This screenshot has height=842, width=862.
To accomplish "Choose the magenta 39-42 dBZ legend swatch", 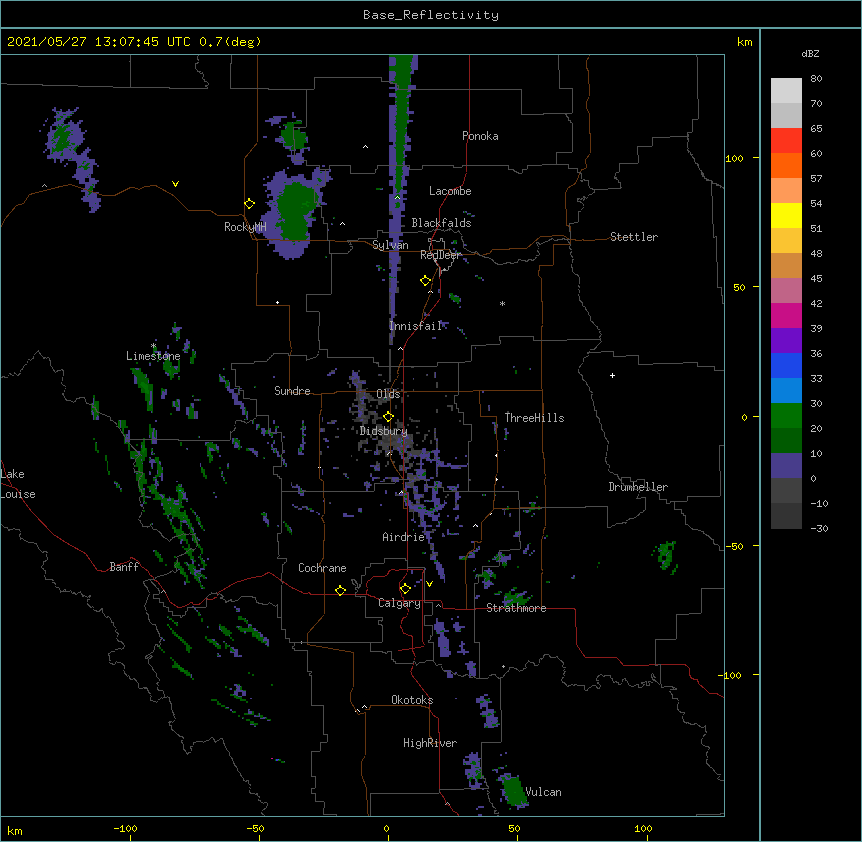I will pos(786,315).
